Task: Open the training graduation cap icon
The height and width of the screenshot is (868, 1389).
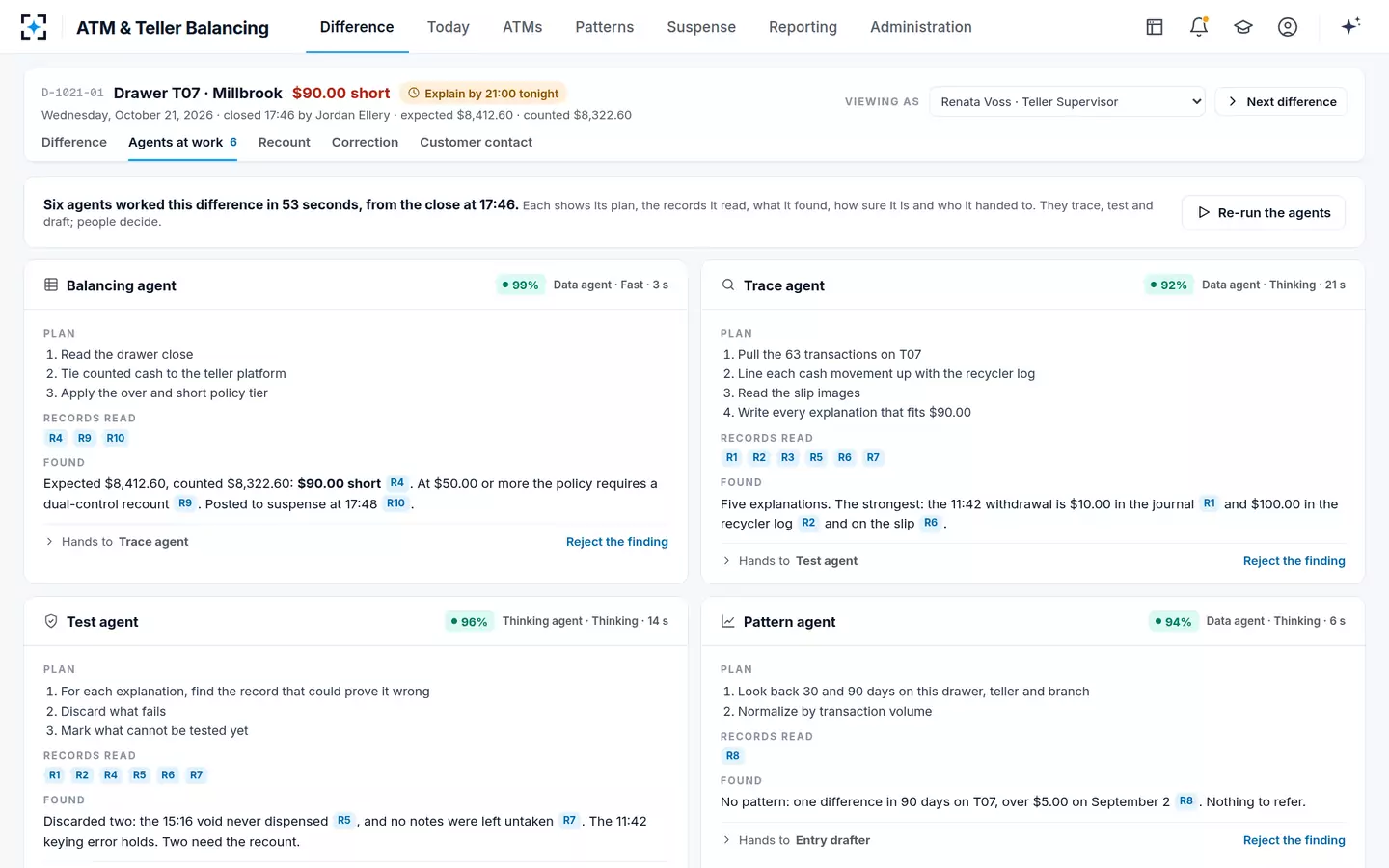Action: pos(1243,27)
